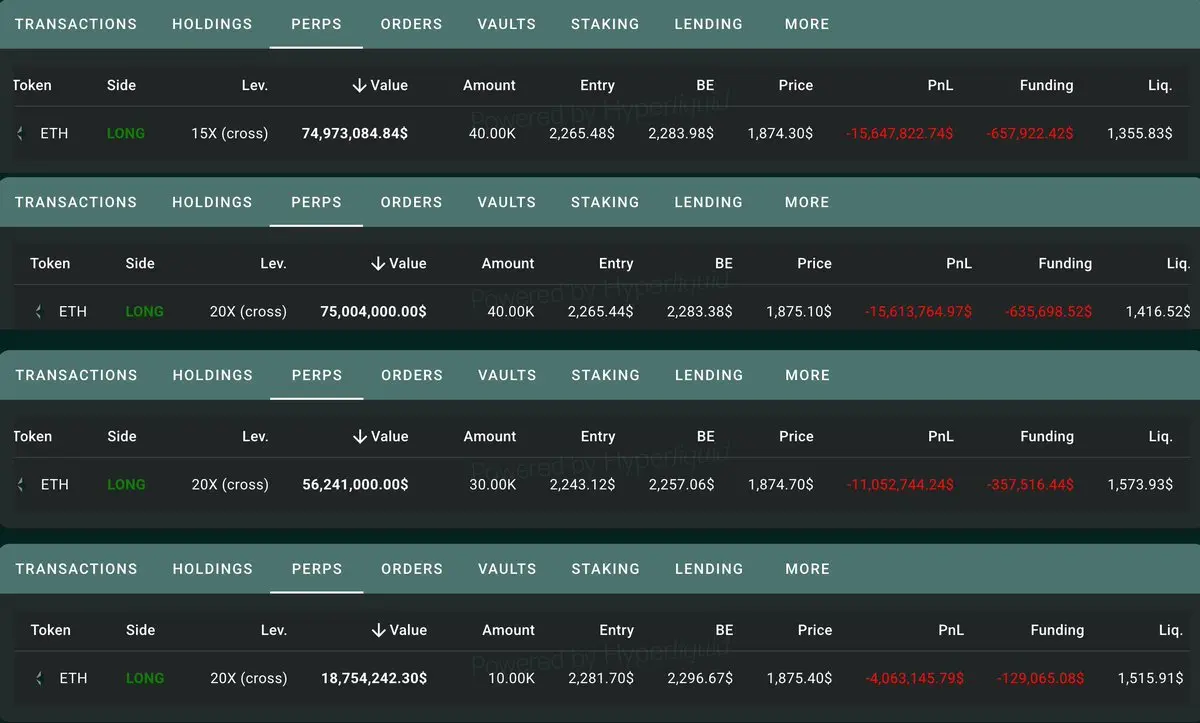Image resolution: width=1200 pixels, height=723 pixels.
Task: Switch to HOLDINGS tab in bottommost panel
Action: (213, 569)
